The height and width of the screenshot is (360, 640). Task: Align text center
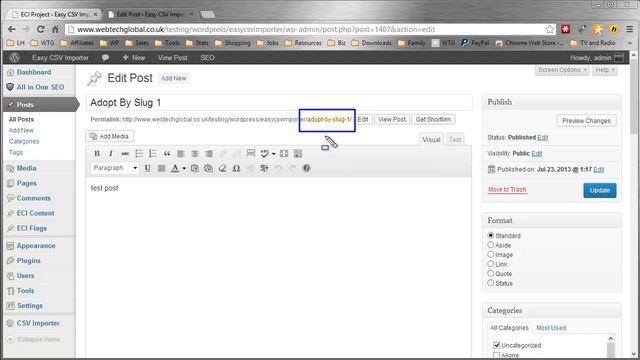(x=195, y=153)
